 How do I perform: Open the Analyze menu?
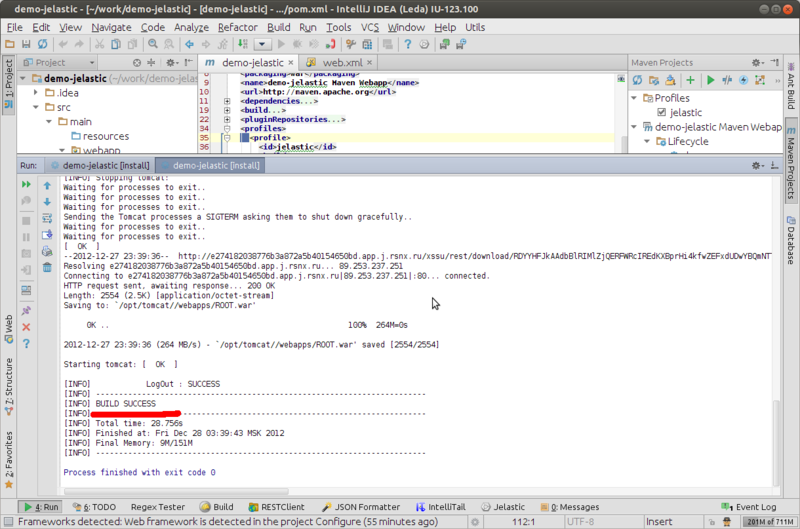191,28
